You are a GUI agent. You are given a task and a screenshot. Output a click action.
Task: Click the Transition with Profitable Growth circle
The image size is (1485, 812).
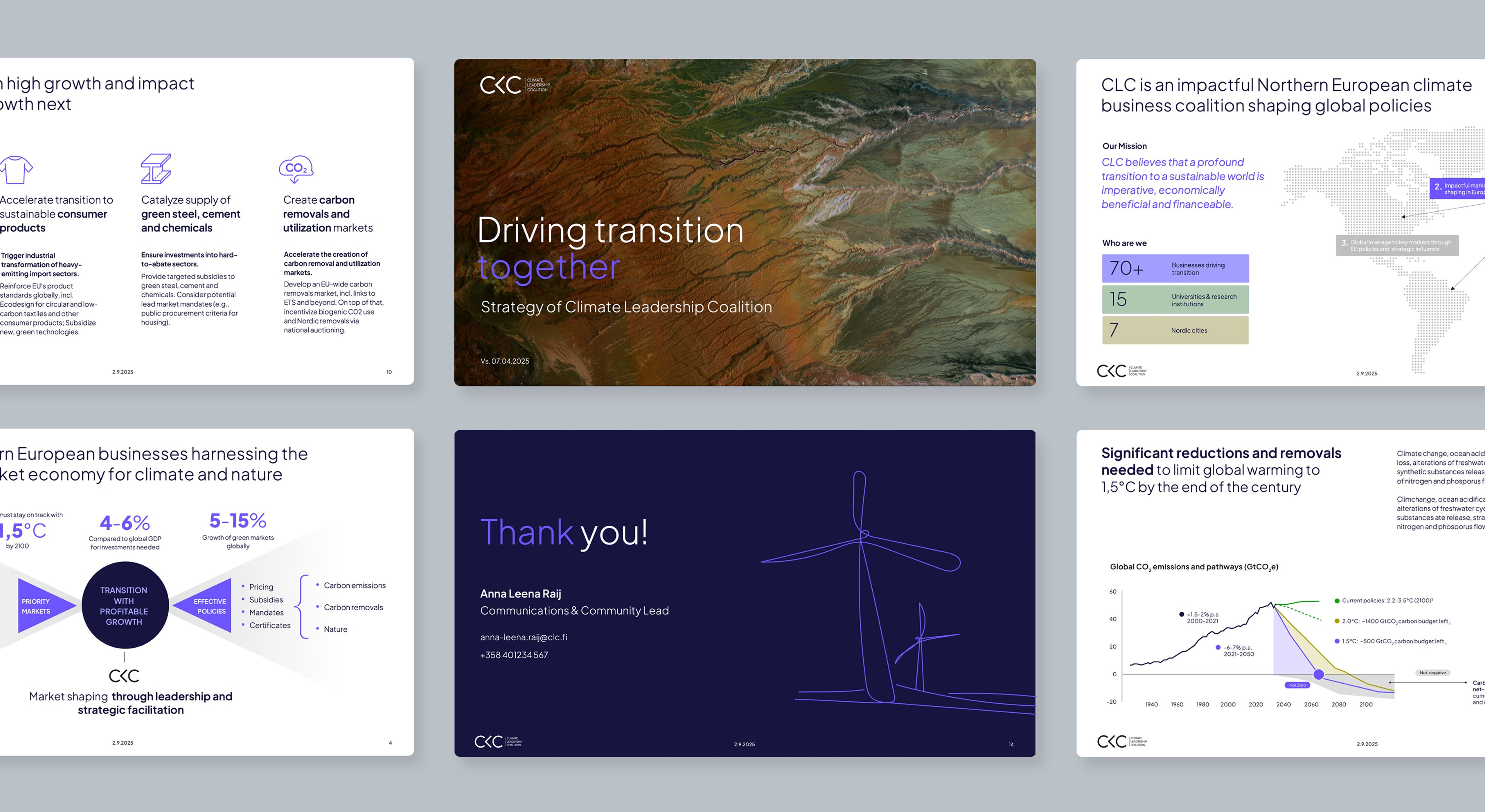125,605
